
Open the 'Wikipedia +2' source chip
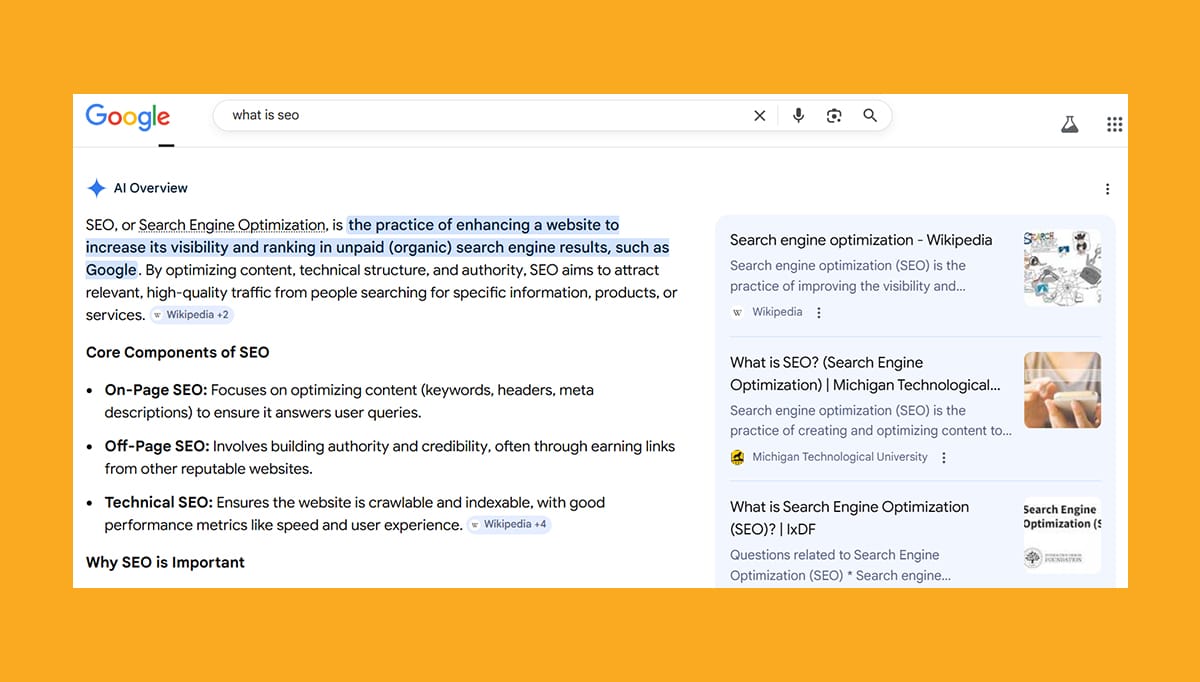coord(191,315)
